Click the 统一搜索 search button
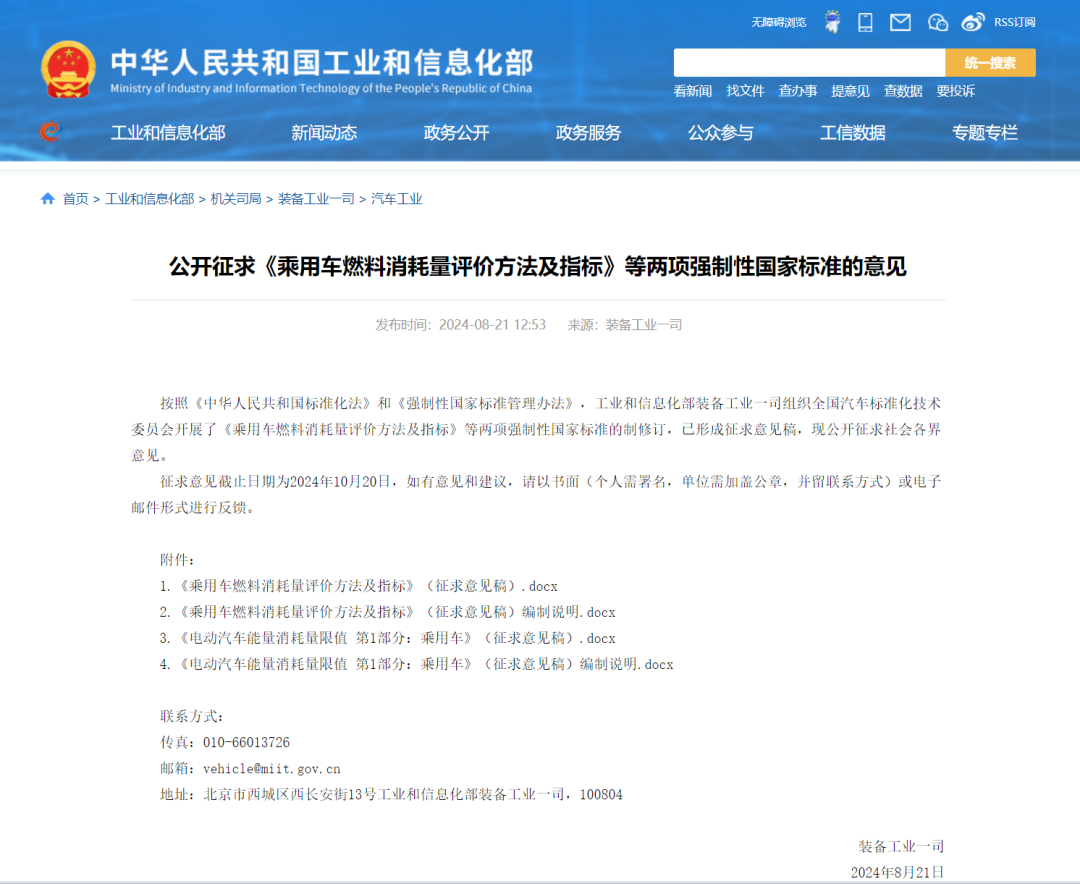 [991, 62]
